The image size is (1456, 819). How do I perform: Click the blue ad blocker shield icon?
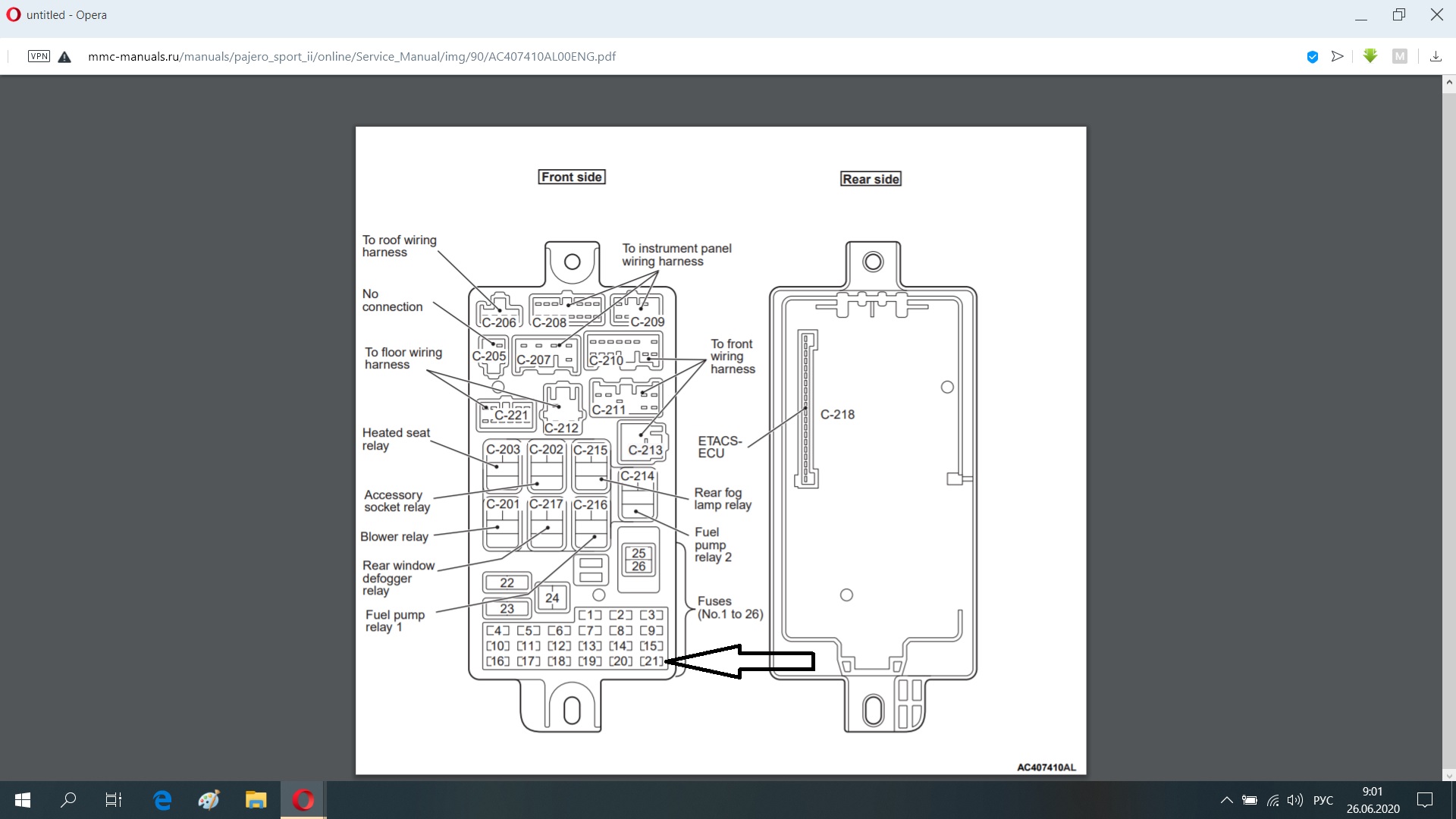point(1313,57)
